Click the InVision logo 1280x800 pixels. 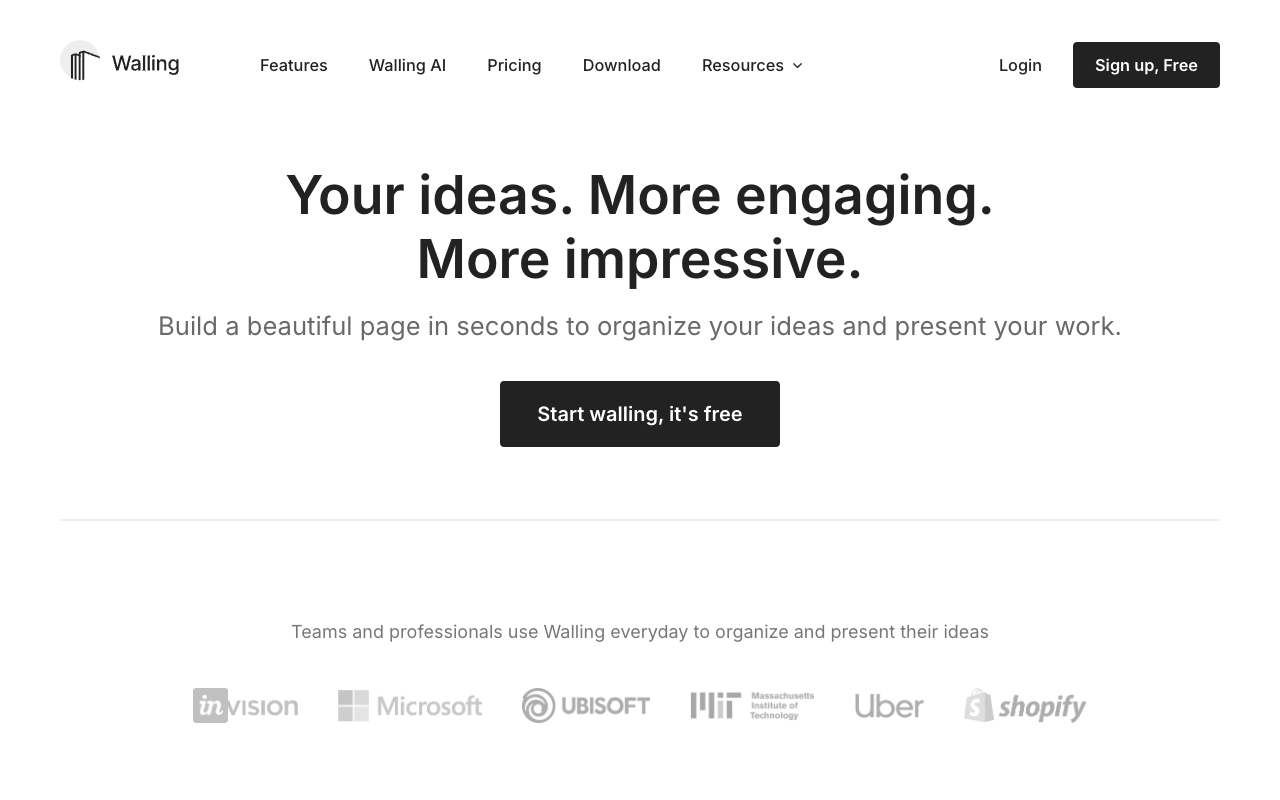(x=245, y=706)
